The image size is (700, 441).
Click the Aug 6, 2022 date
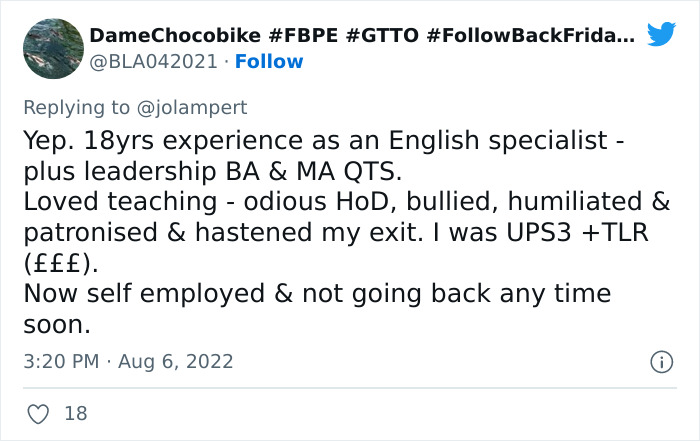click(x=178, y=361)
